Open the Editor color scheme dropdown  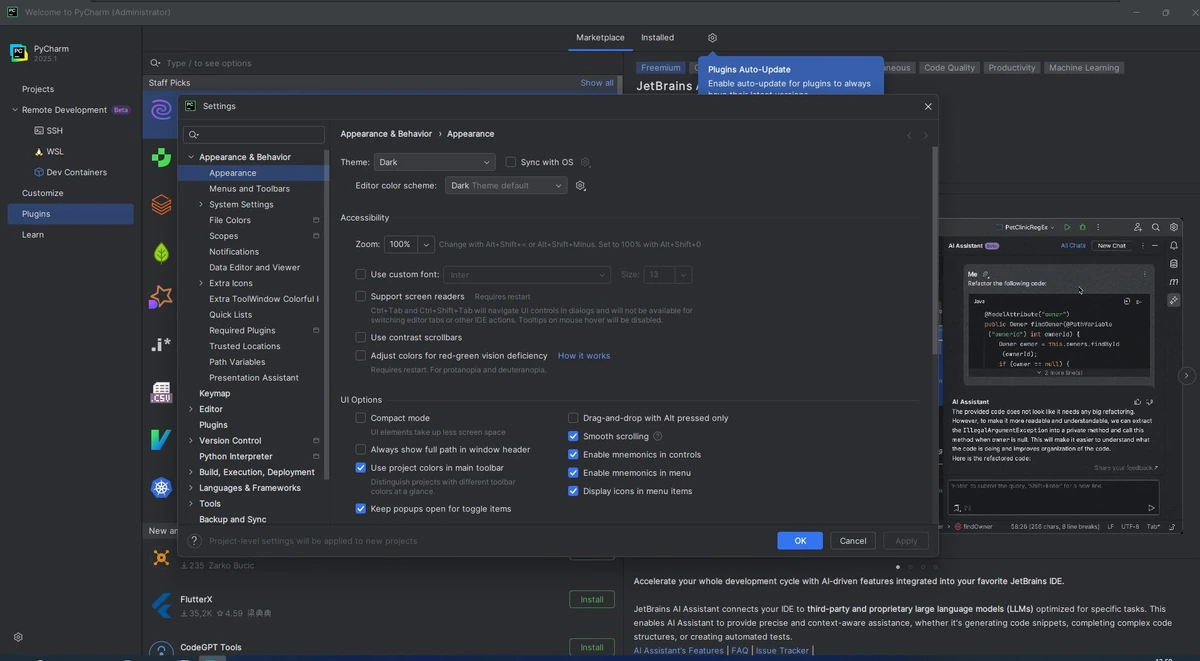[x=506, y=186]
